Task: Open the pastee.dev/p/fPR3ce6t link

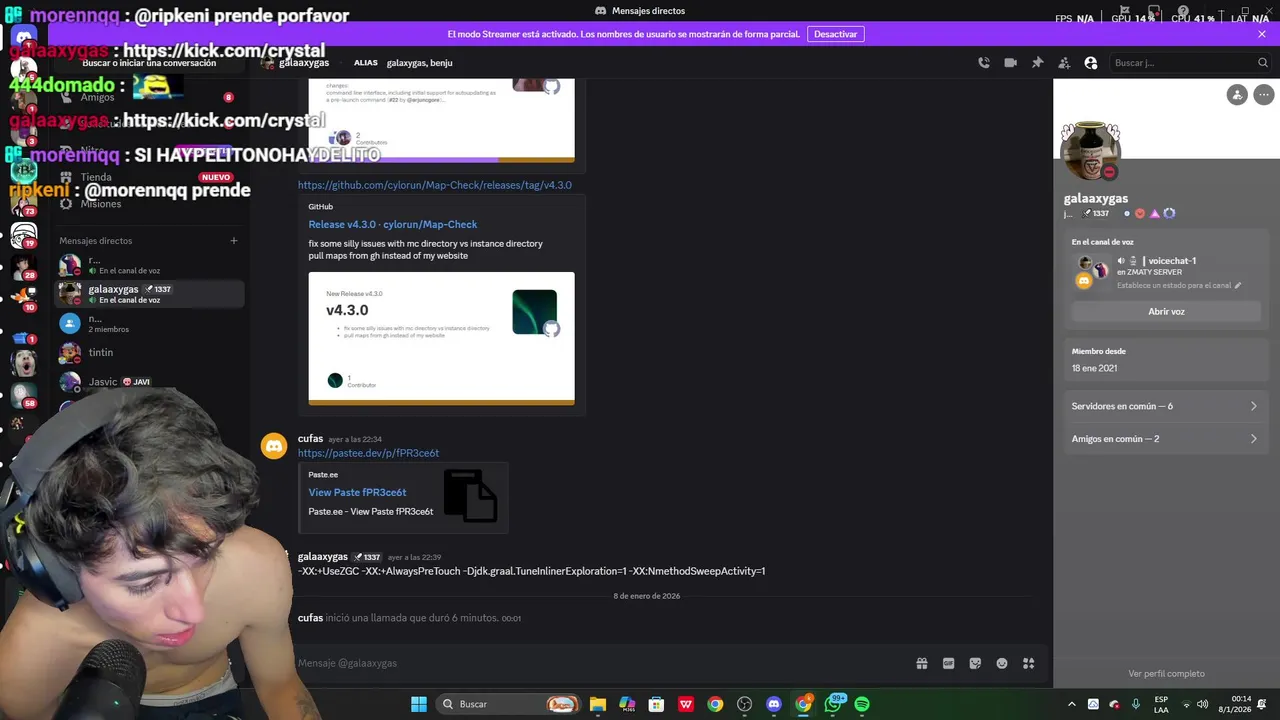Action: (368, 453)
